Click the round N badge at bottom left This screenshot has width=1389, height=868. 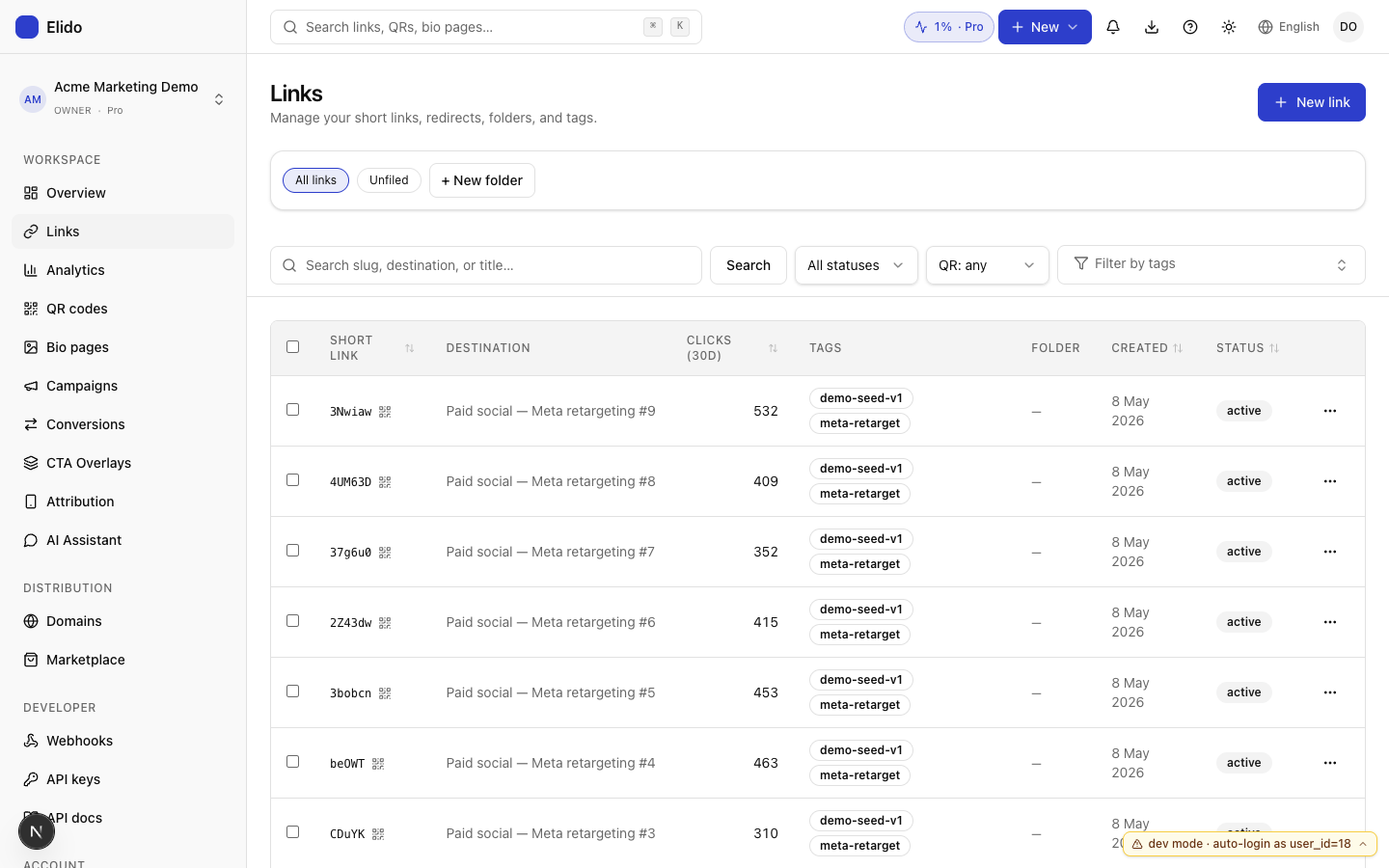37,831
